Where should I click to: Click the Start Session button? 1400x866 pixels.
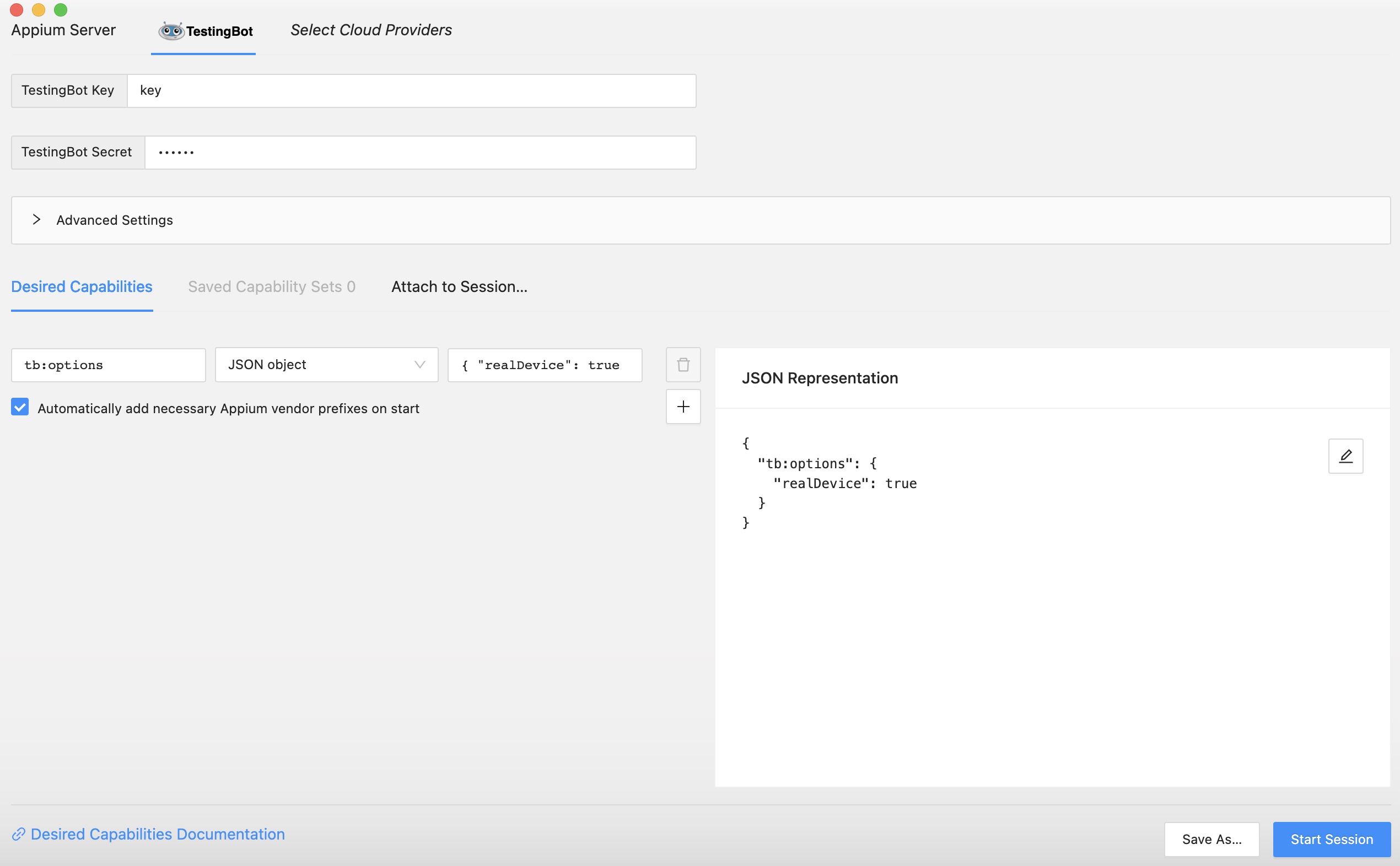tap(1332, 839)
